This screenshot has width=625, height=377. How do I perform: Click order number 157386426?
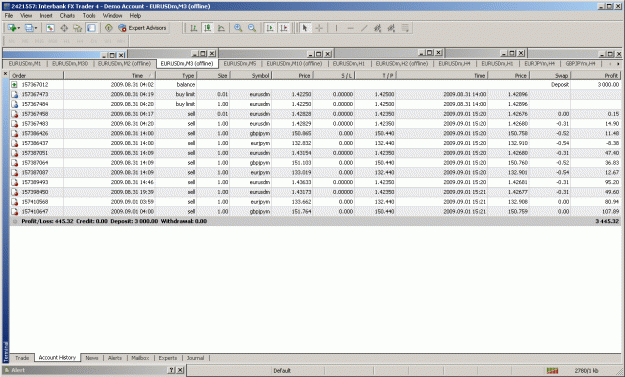point(35,134)
